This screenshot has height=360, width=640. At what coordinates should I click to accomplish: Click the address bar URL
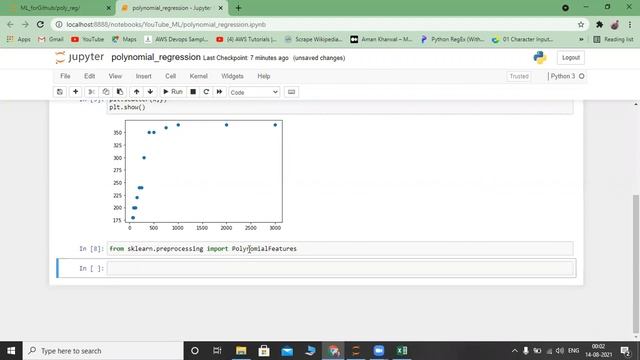click(166, 24)
